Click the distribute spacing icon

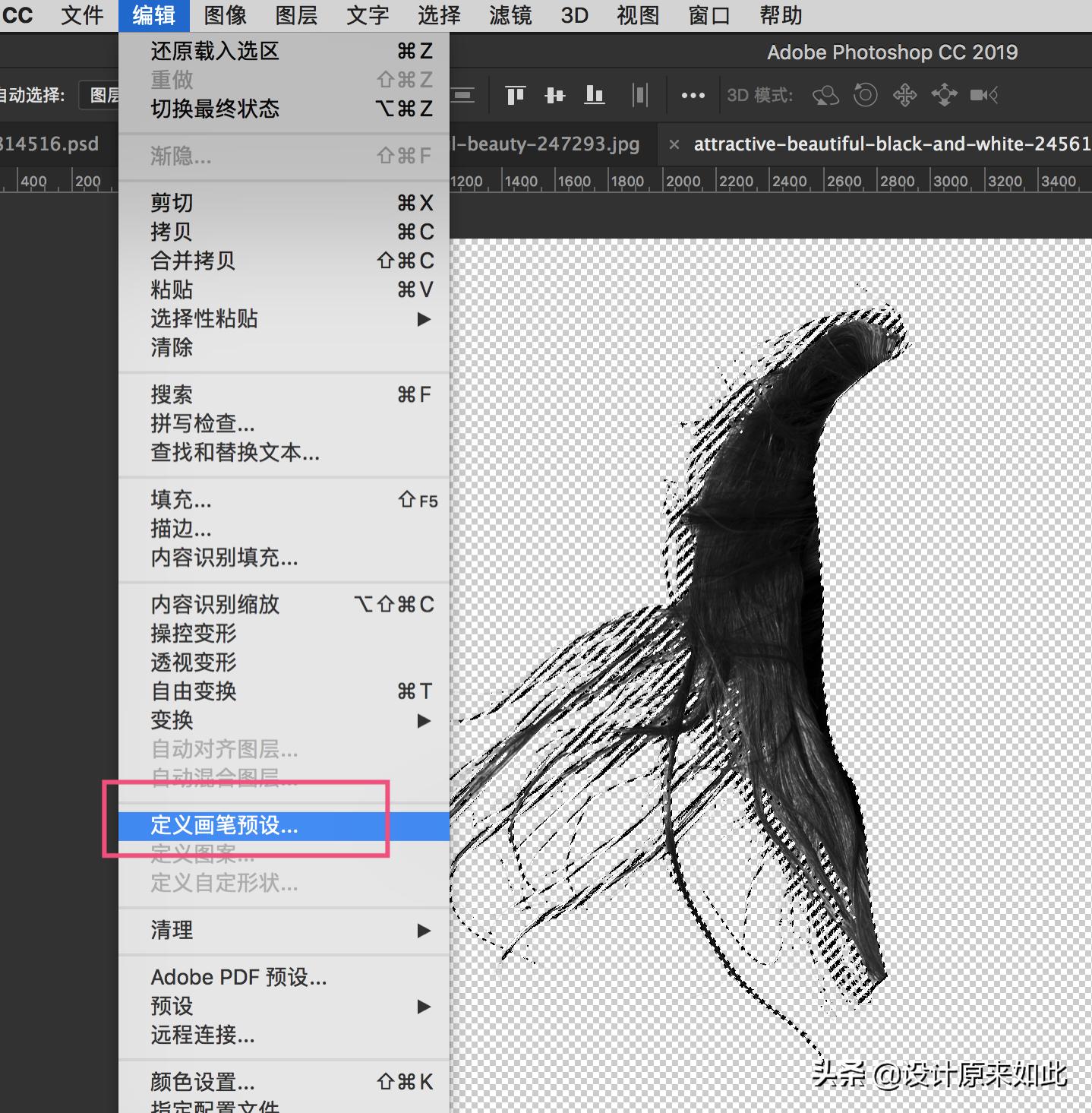(640, 95)
